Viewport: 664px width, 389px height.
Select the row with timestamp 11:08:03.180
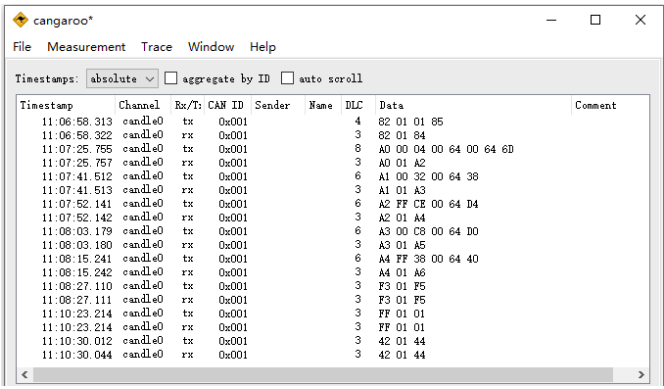click(333, 245)
